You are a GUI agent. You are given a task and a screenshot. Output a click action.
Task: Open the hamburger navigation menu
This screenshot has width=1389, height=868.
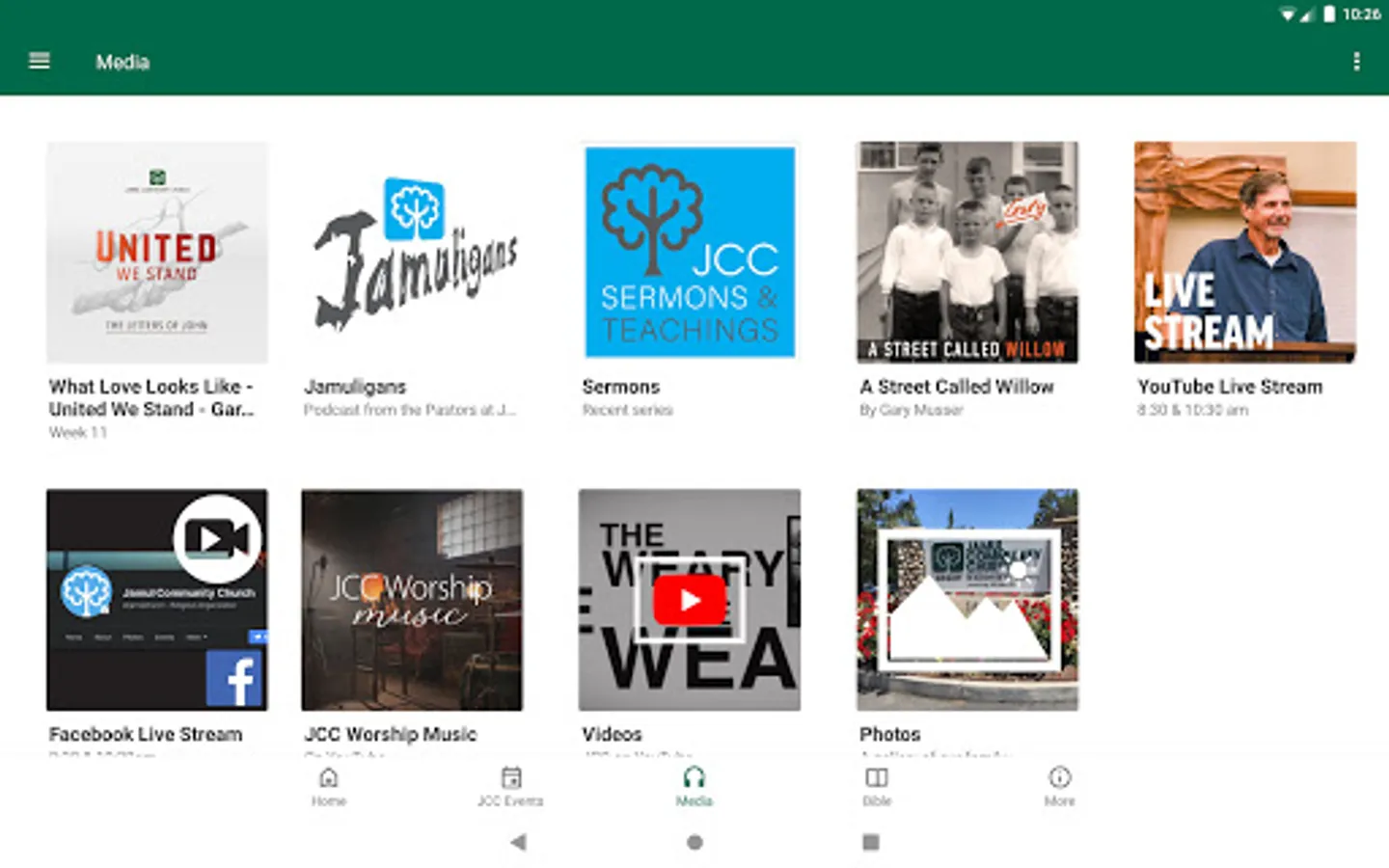(40, 62)
